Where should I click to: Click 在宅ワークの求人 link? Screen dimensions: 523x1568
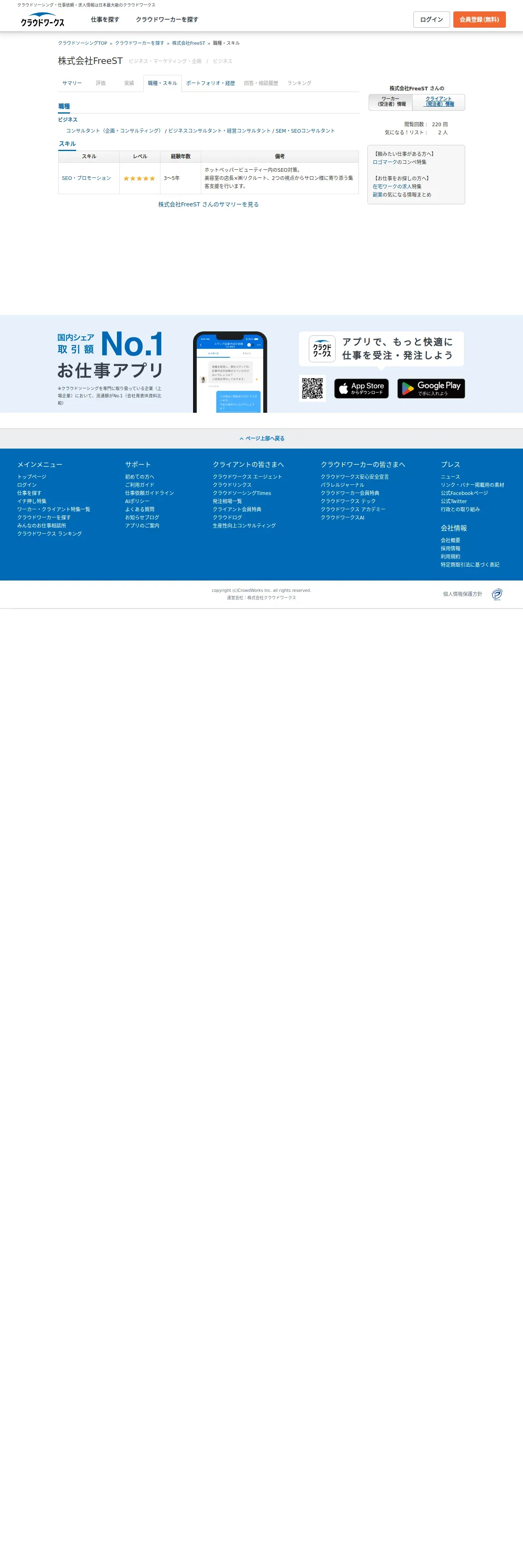(392, 187)
